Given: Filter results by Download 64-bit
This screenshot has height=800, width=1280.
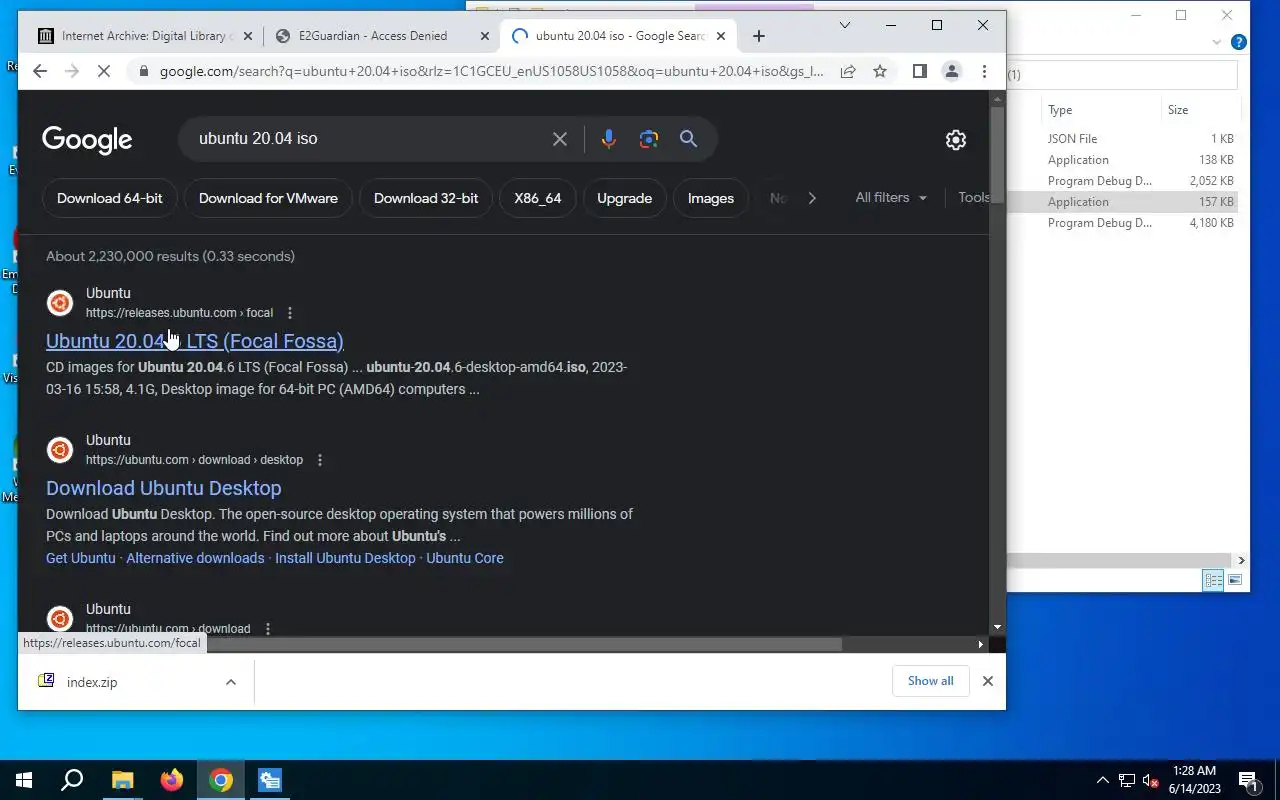Looking at the screenshot, I should point(110,198).
